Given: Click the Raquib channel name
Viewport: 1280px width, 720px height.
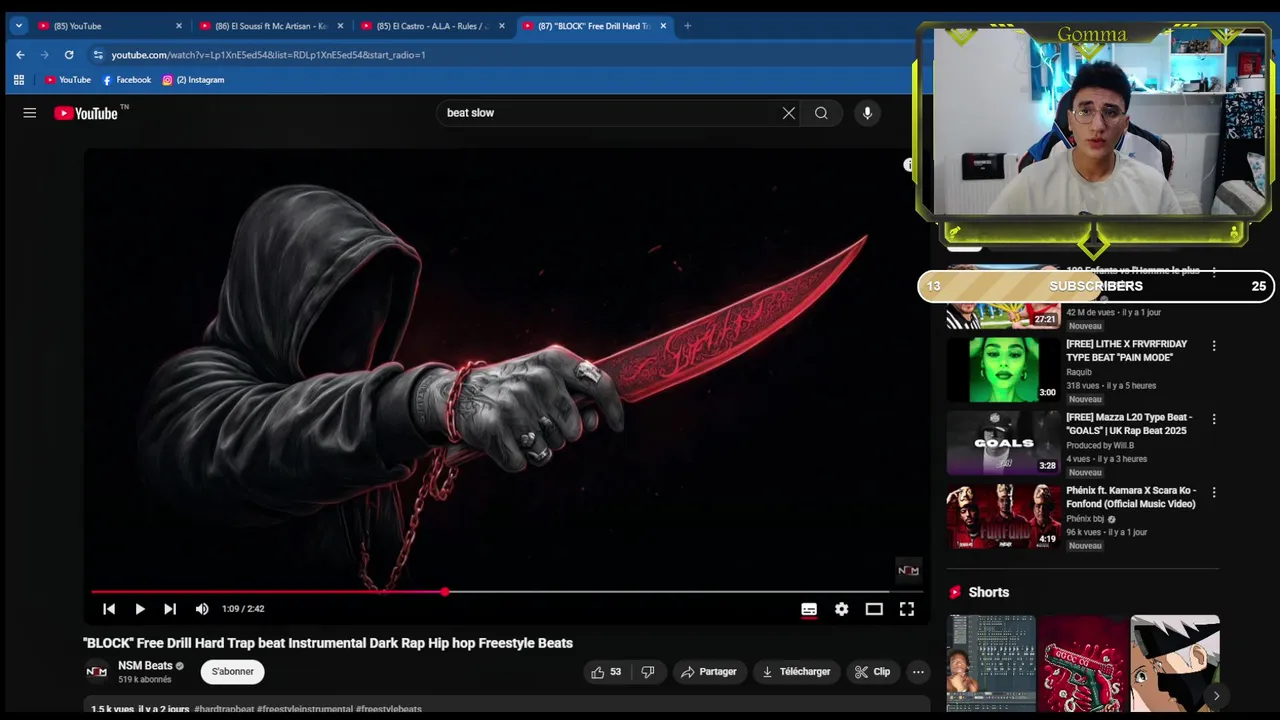Looking at the screenshot, I should 1079,373.
